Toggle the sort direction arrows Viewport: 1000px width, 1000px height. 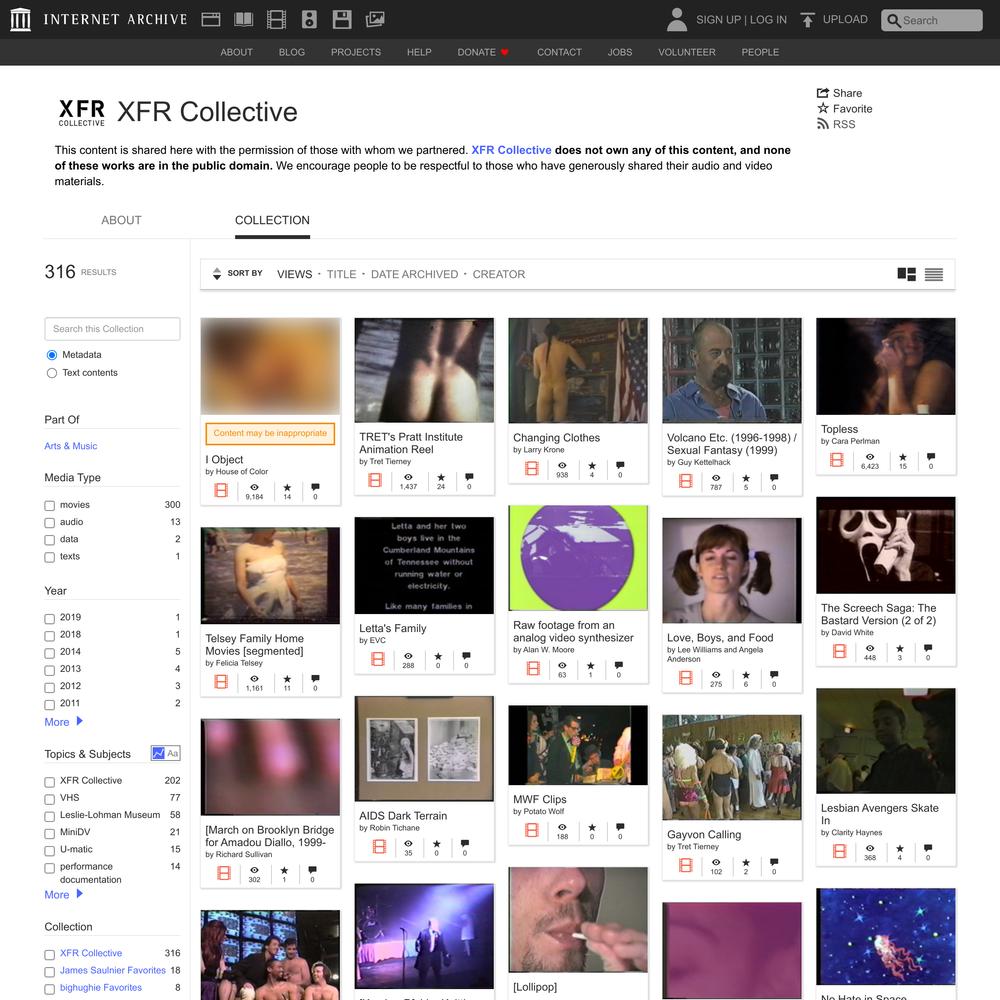(x=217, y=274)
